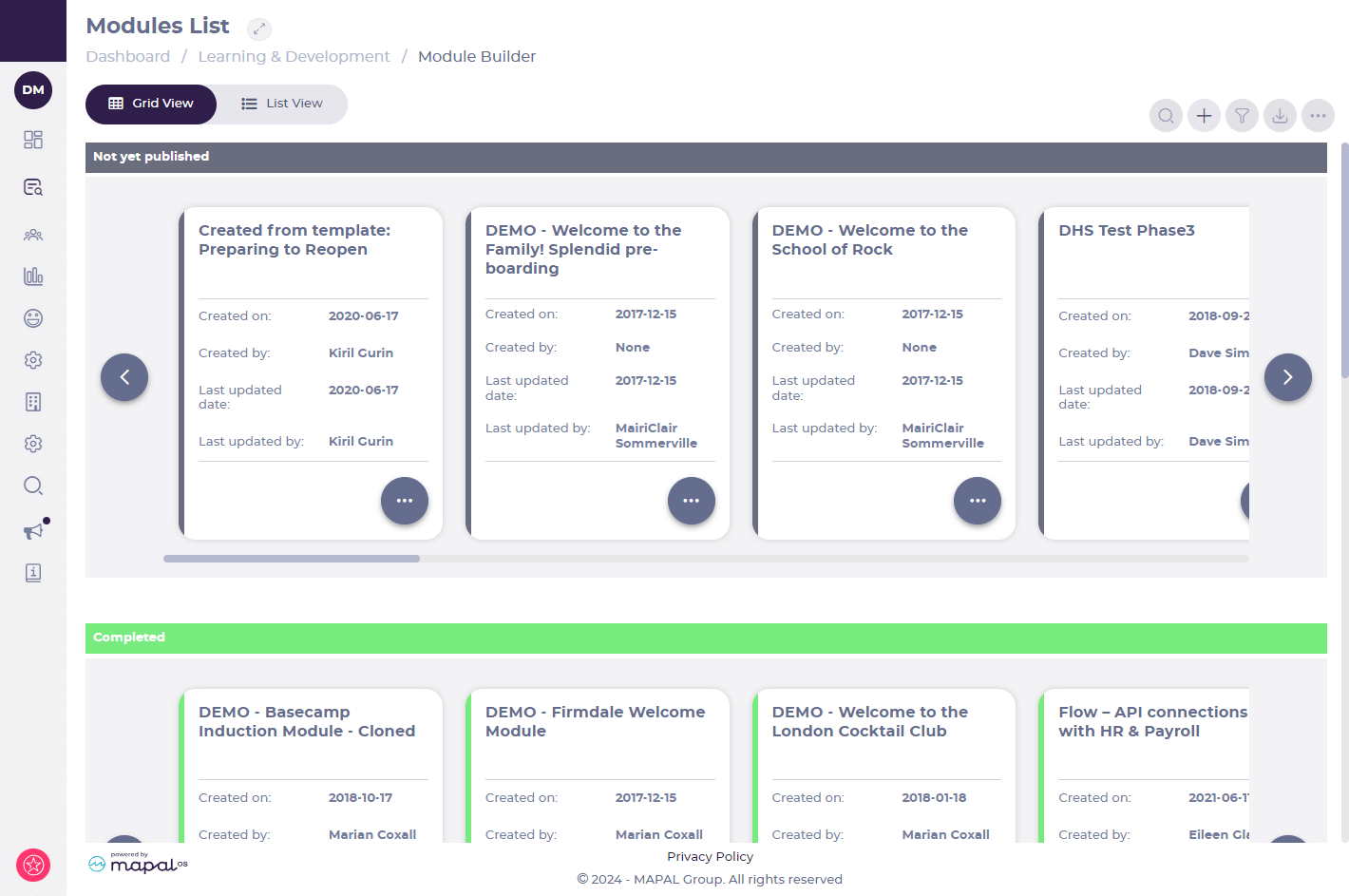The image size is (1349, 896).
Task: Open the dashboard grid icon in sidebar
Action: [33, 140]
